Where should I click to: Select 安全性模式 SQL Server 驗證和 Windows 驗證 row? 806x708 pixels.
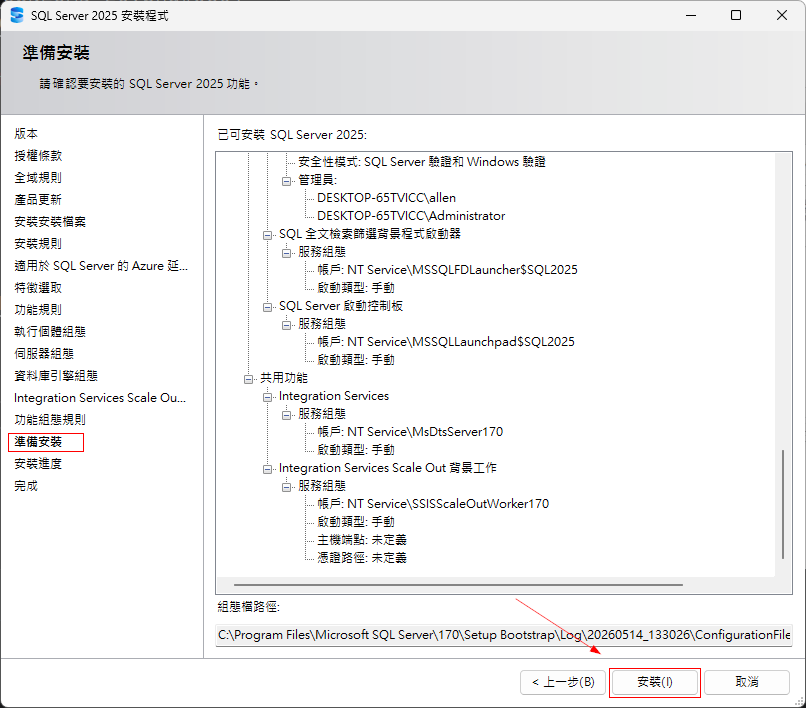point(422,162)
